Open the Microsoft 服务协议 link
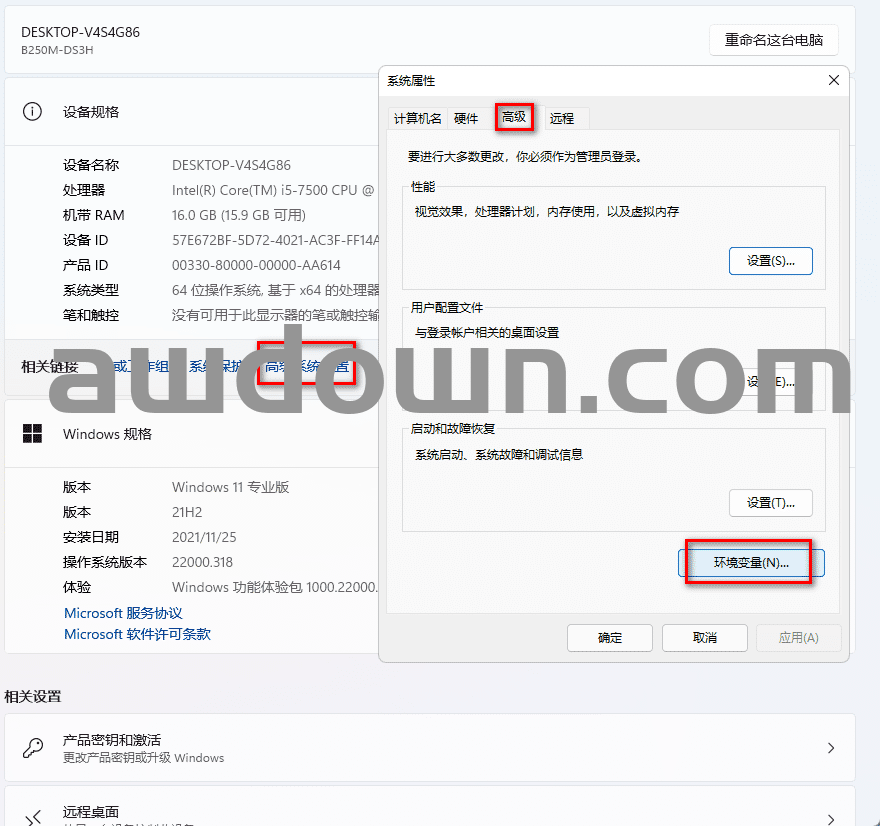The image size is (880, 826). 123,613
